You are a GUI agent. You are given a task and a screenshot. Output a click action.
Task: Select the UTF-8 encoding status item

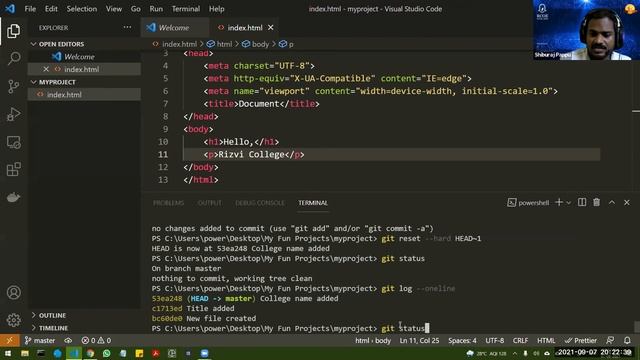(494, 340)
